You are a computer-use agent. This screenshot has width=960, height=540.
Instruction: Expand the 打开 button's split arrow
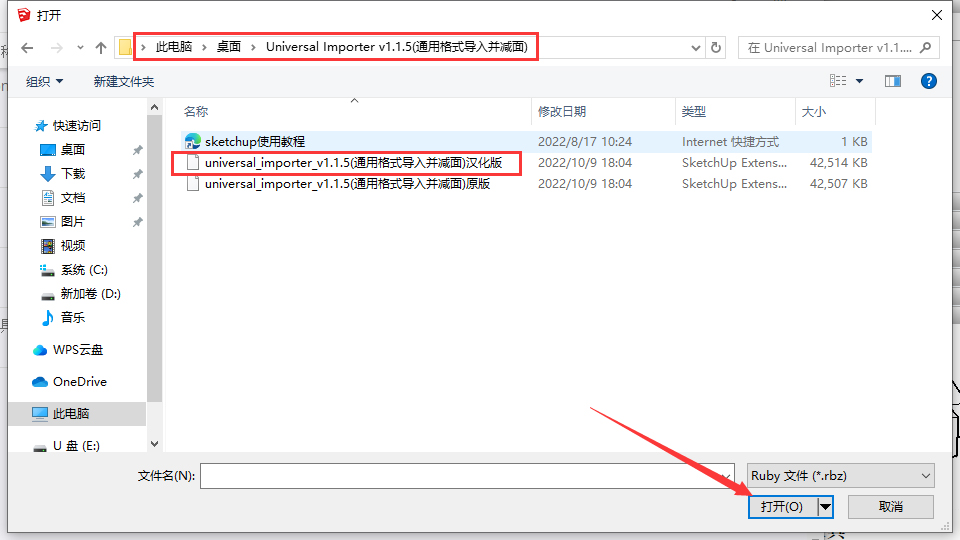825,507
